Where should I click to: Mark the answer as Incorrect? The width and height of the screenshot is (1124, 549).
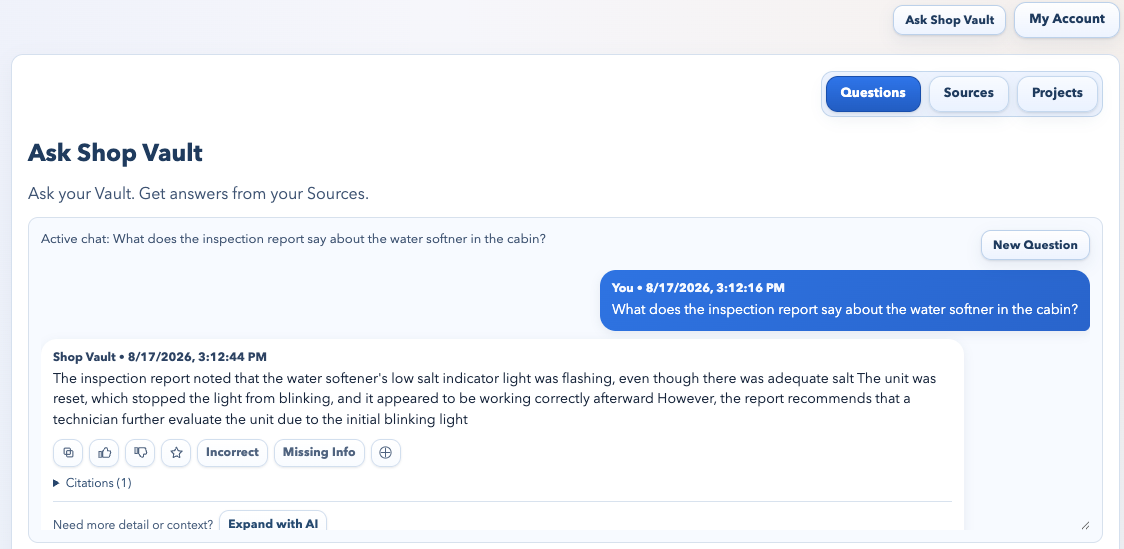click(x=232, y=452)
